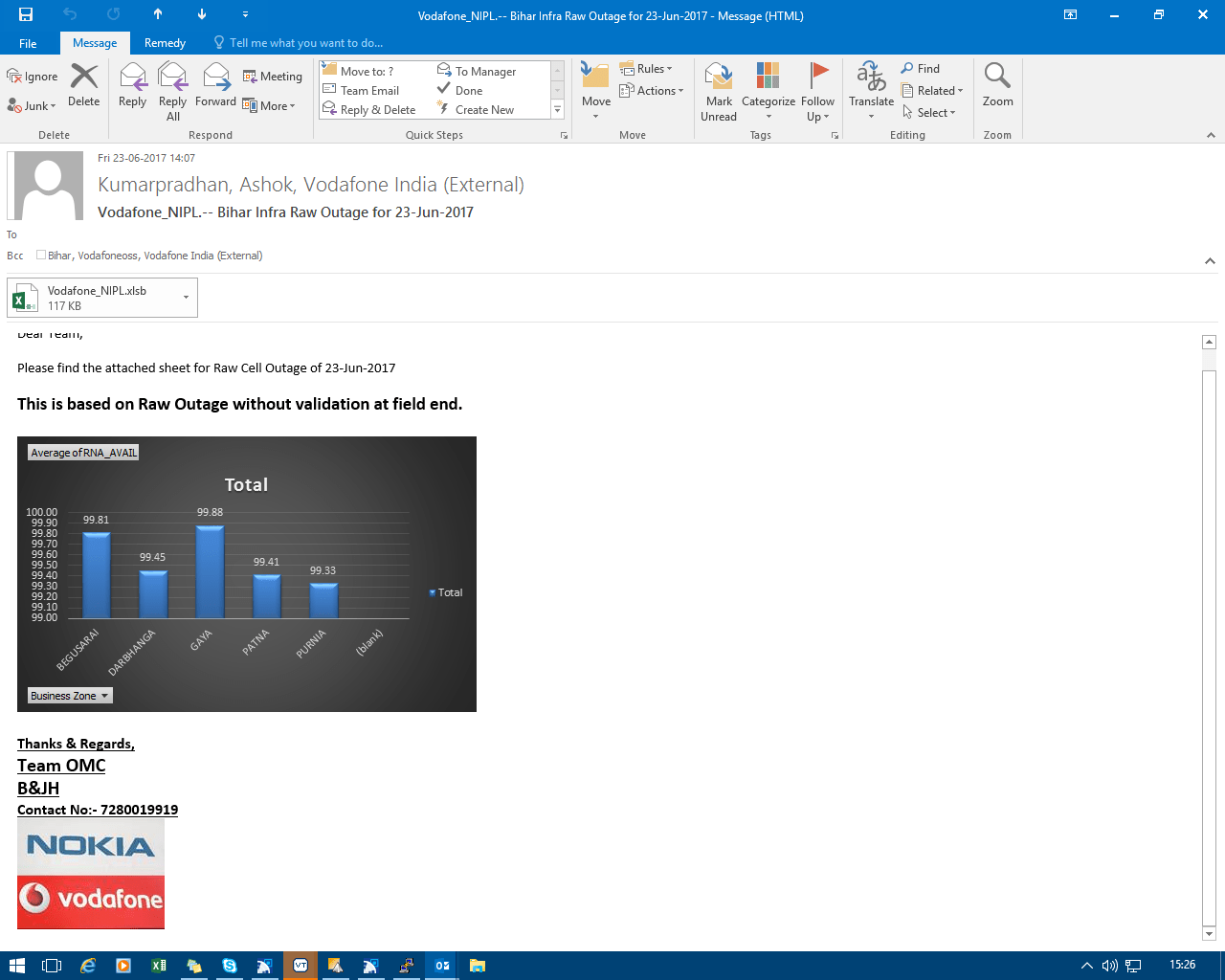Toggle Mark Unread for this message
The width and height of the screenshot is (1225, 980).
(x=718, y=86)
